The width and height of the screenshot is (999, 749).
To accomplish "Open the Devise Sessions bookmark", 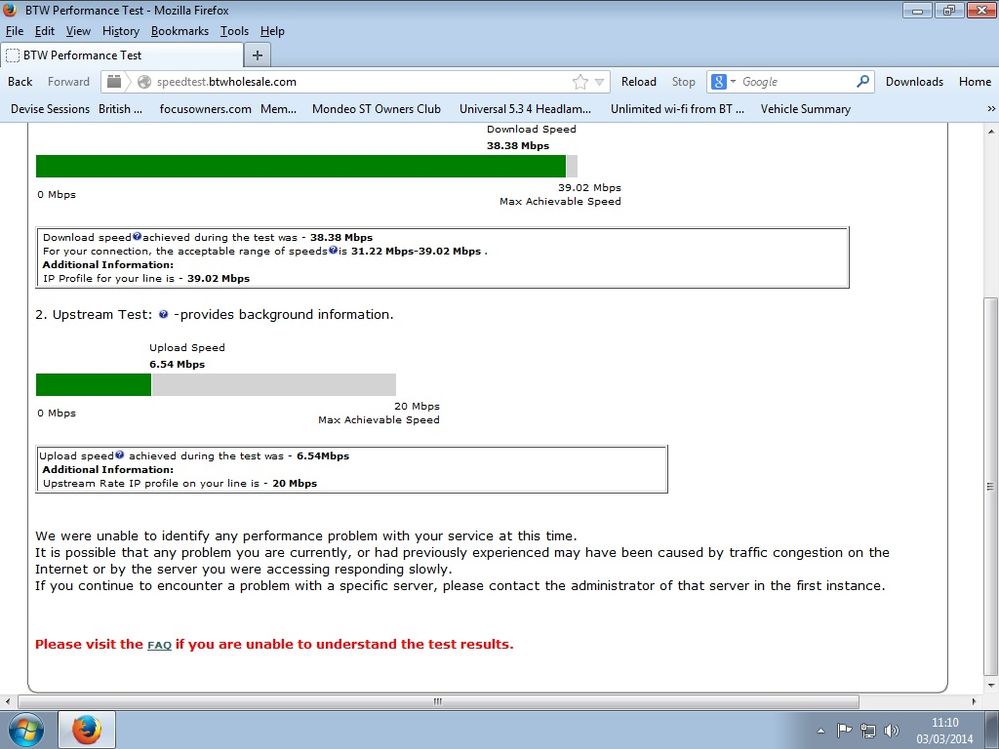I will coord(50,109).
